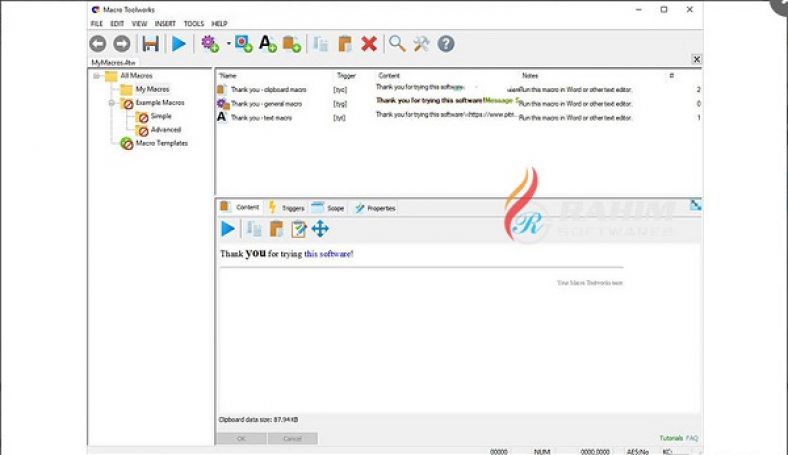Select the 'Thank you - general macro' row

coord(458,104)
